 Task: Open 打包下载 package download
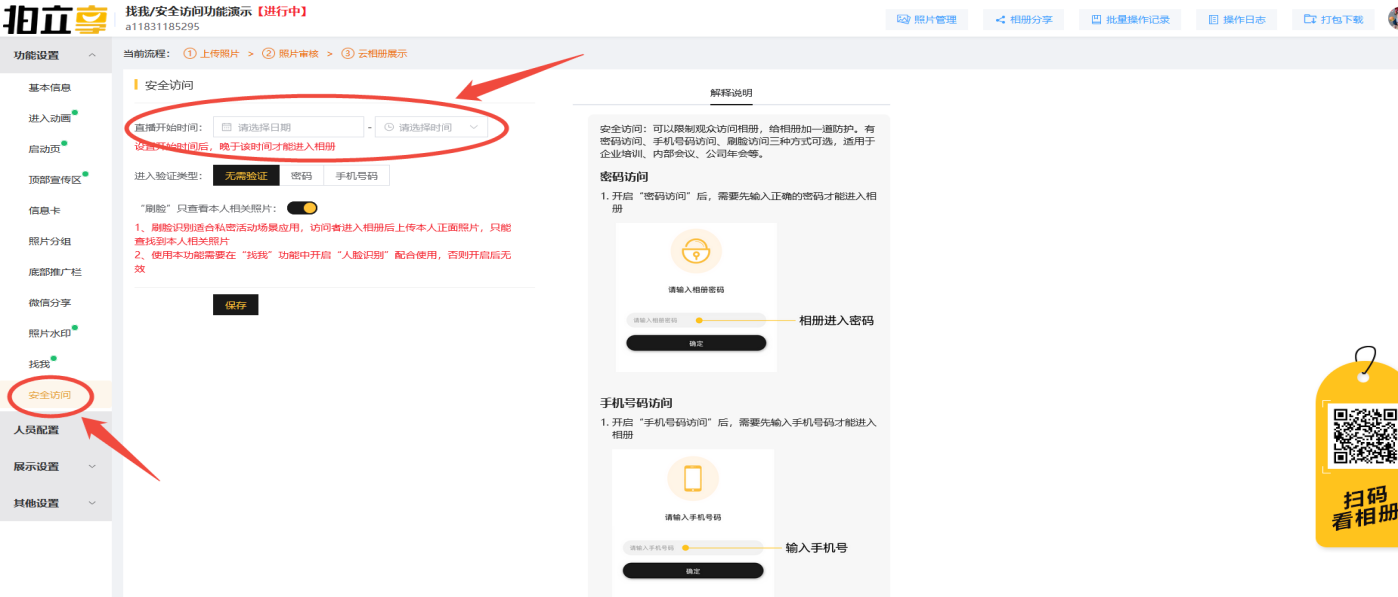pyautogui.click(x=1332, y=18)
